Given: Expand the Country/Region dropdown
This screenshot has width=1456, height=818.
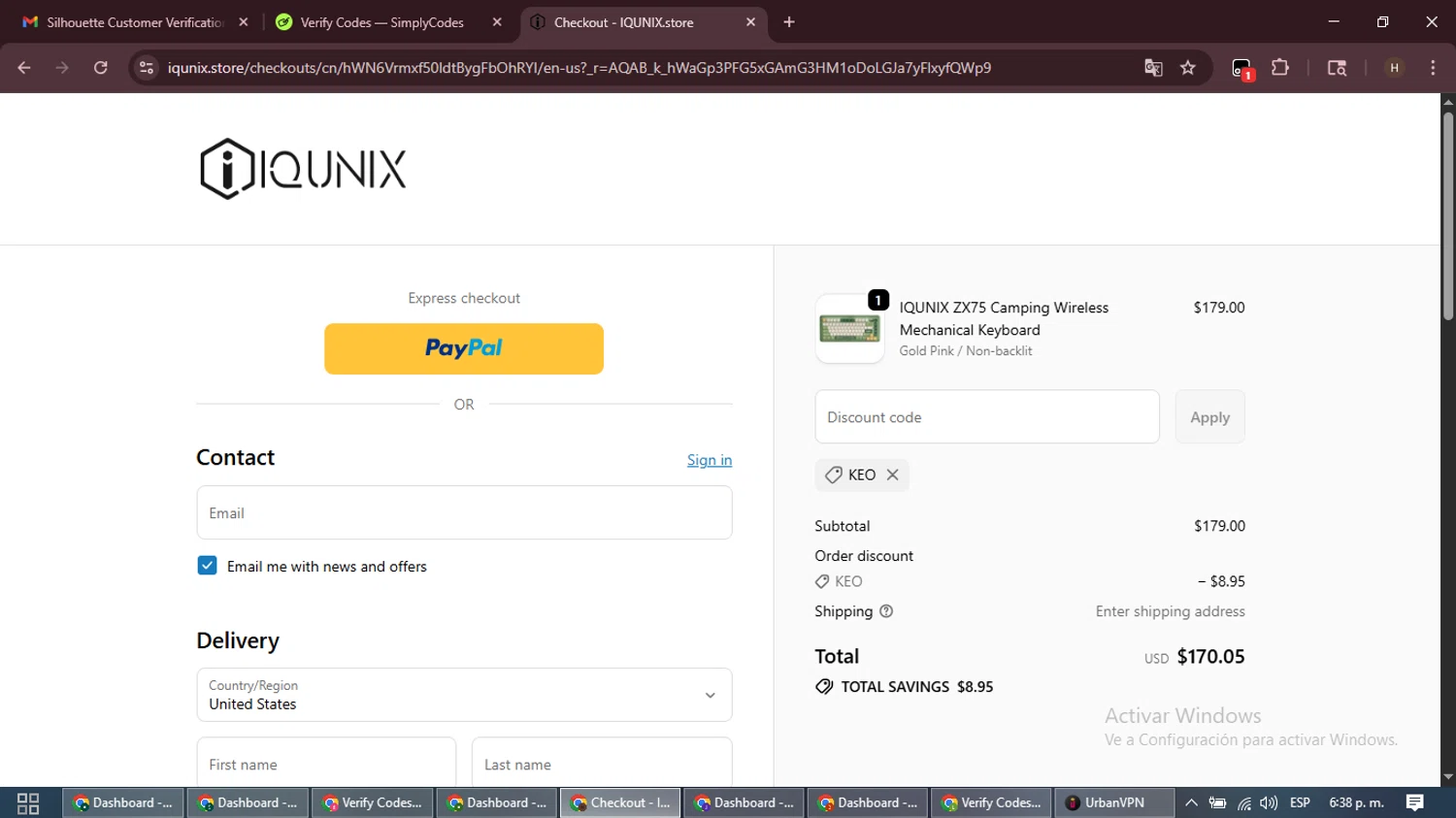Looking at the screenshot, I should [x=464, y=695].
